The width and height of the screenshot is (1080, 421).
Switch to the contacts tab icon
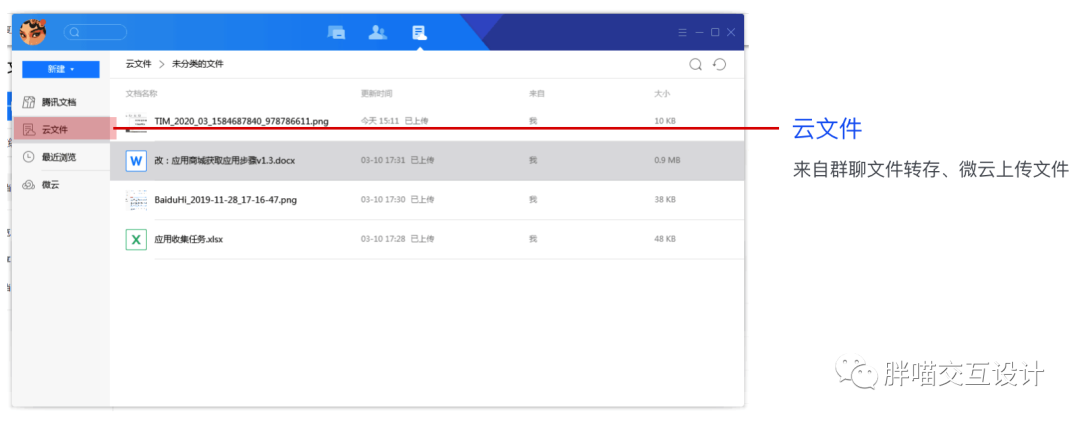pos(377,32)
